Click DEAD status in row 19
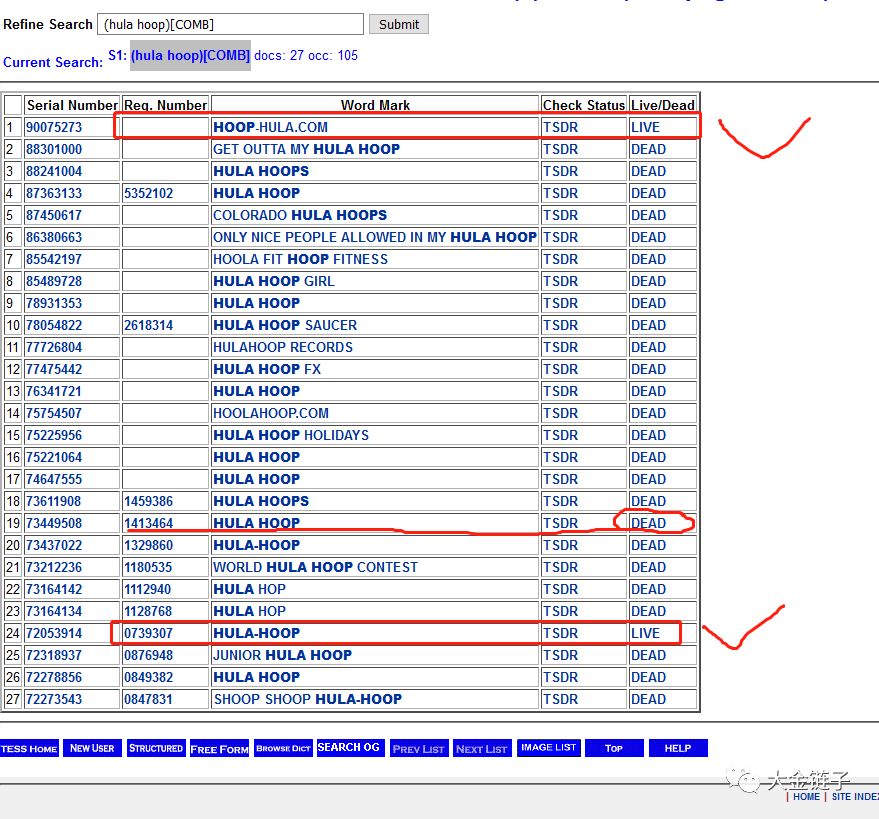The width and height of the screenshot is (879, 819). click(x=649, y=523)
